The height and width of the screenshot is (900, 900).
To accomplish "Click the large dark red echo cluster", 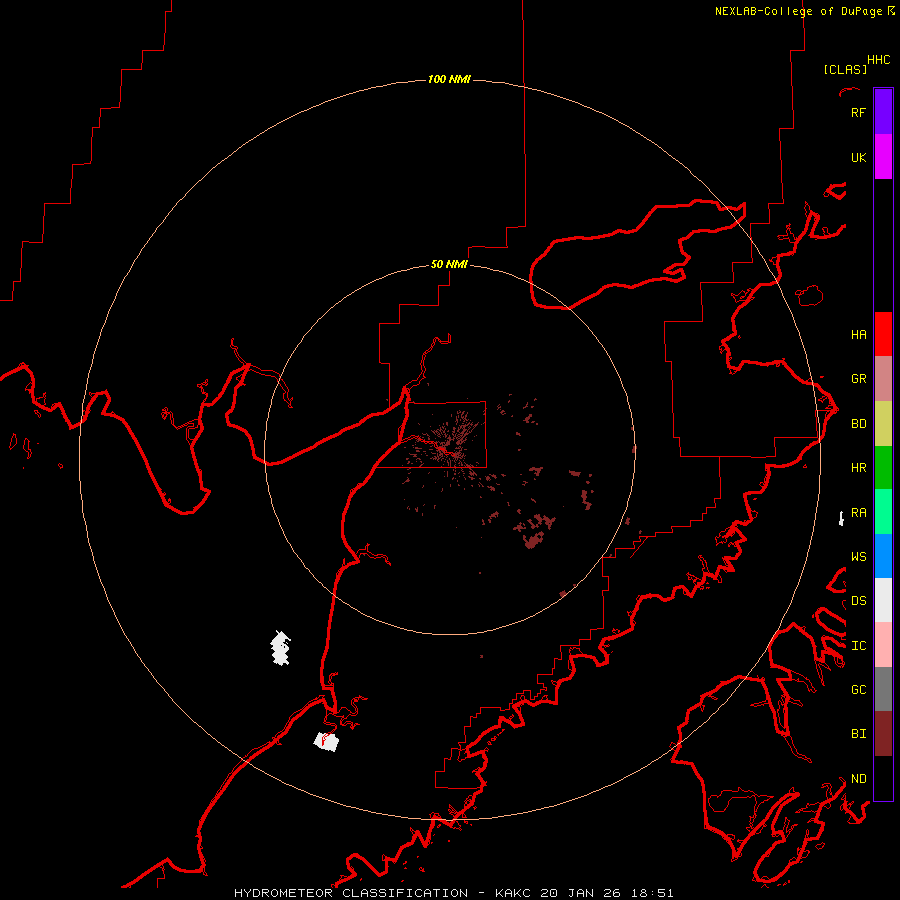I will point(536,530).
